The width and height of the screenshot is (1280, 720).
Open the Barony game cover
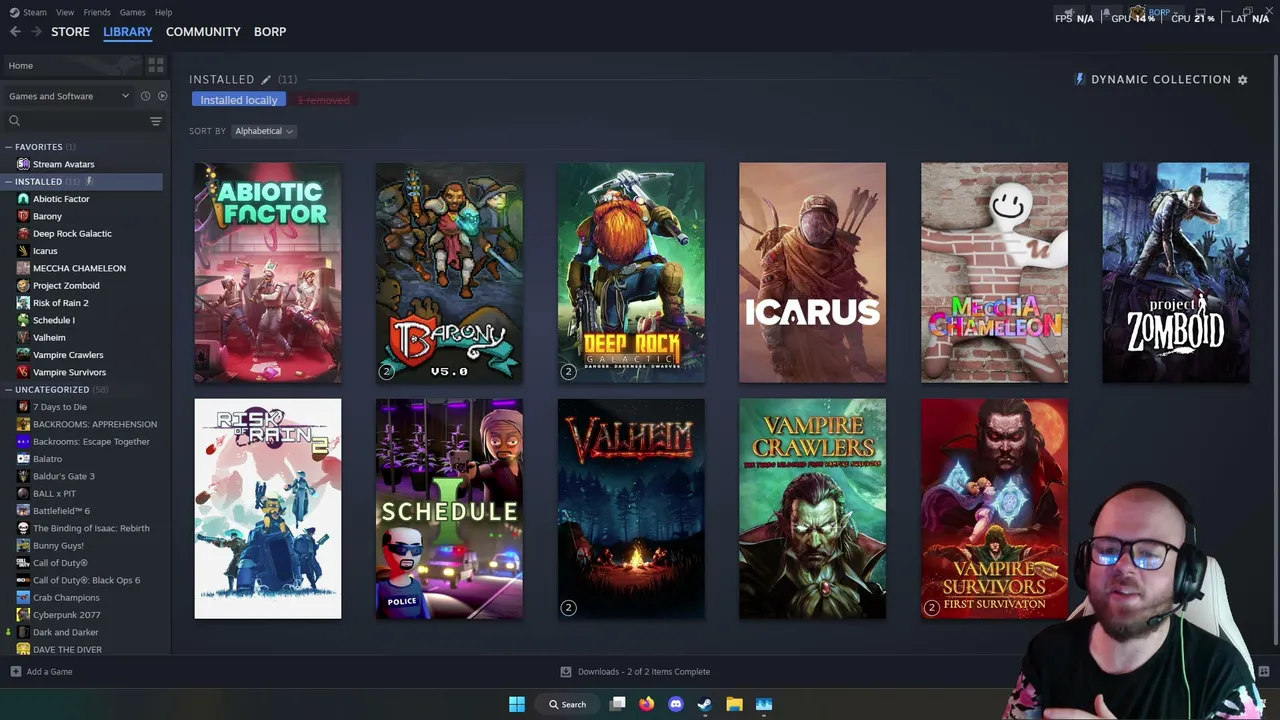449,273
